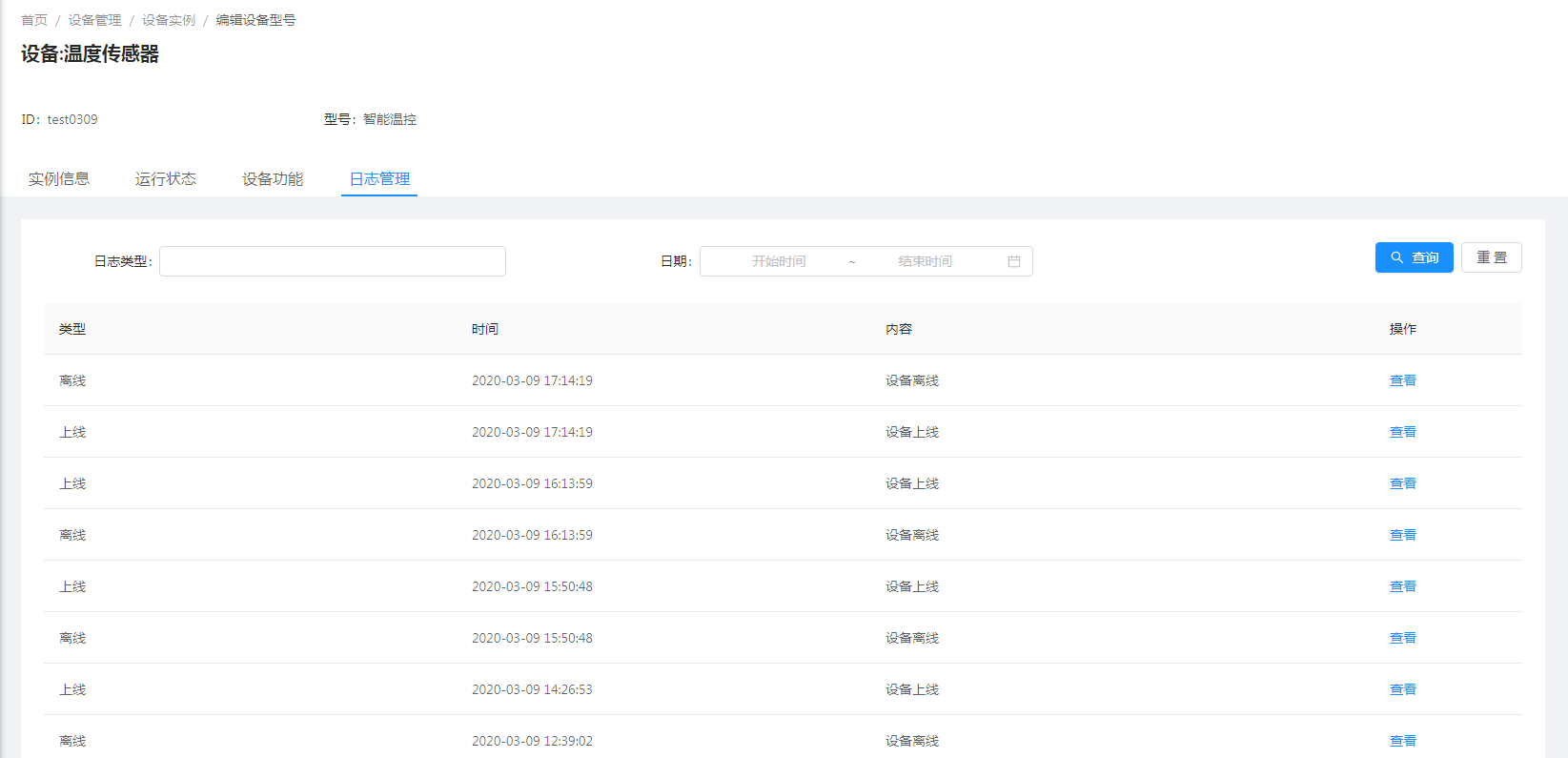Viewport: 1568px width, 758px height.
Task: Select the 结束时间 end time field
Action: click(925, 261)
